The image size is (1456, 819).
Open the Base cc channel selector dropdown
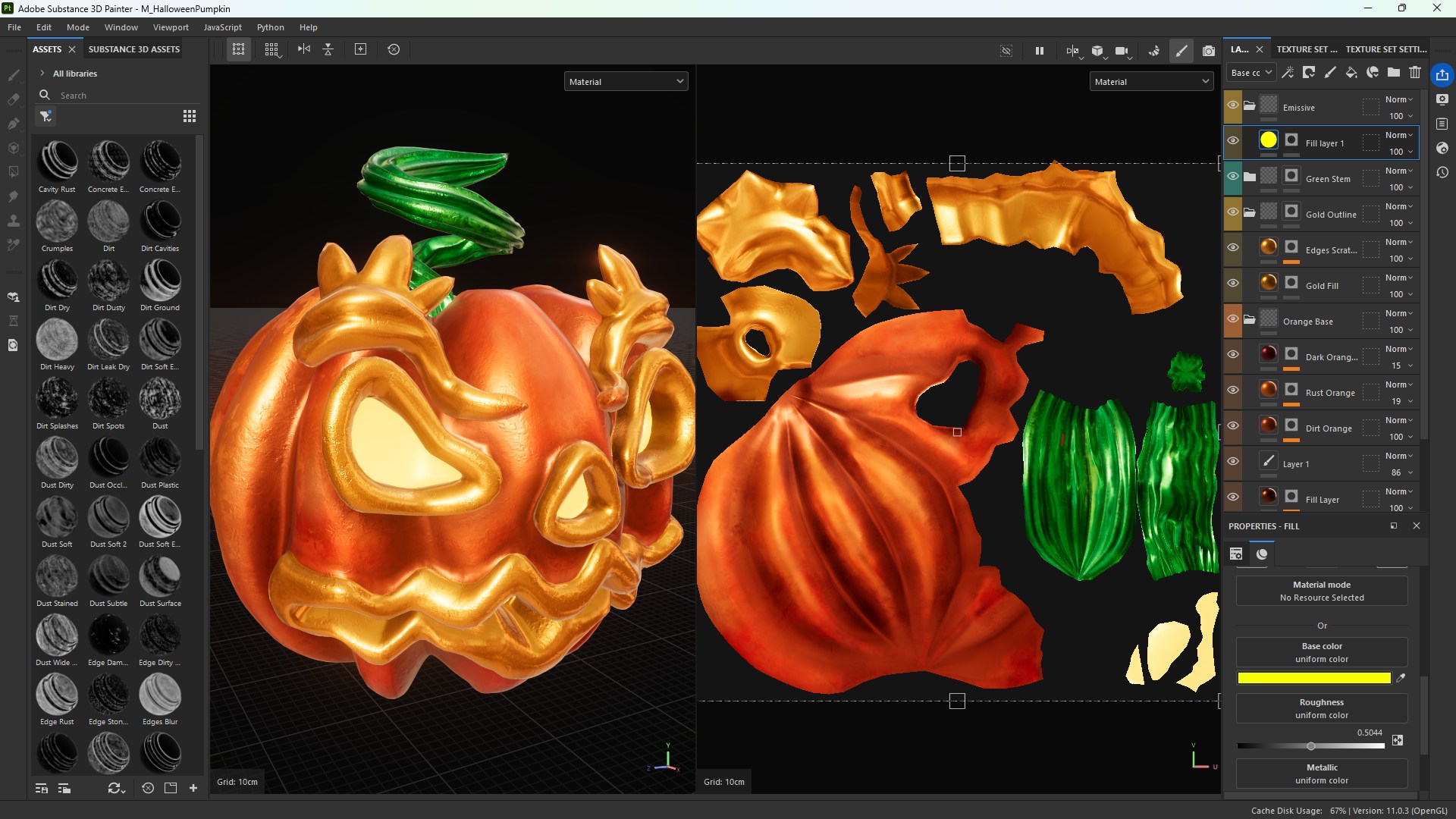pos(1251,72)
